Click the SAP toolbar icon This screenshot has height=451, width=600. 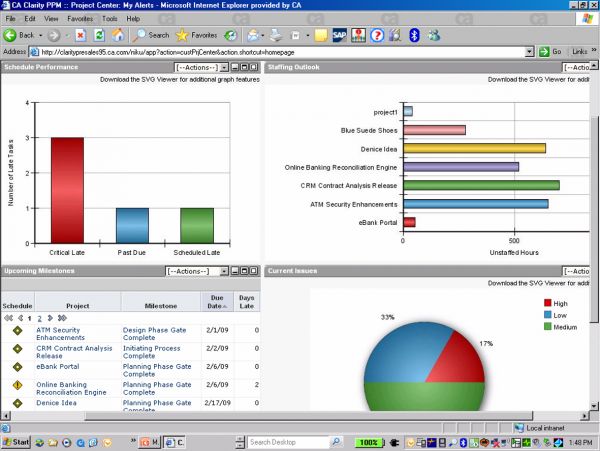(339, 36)
